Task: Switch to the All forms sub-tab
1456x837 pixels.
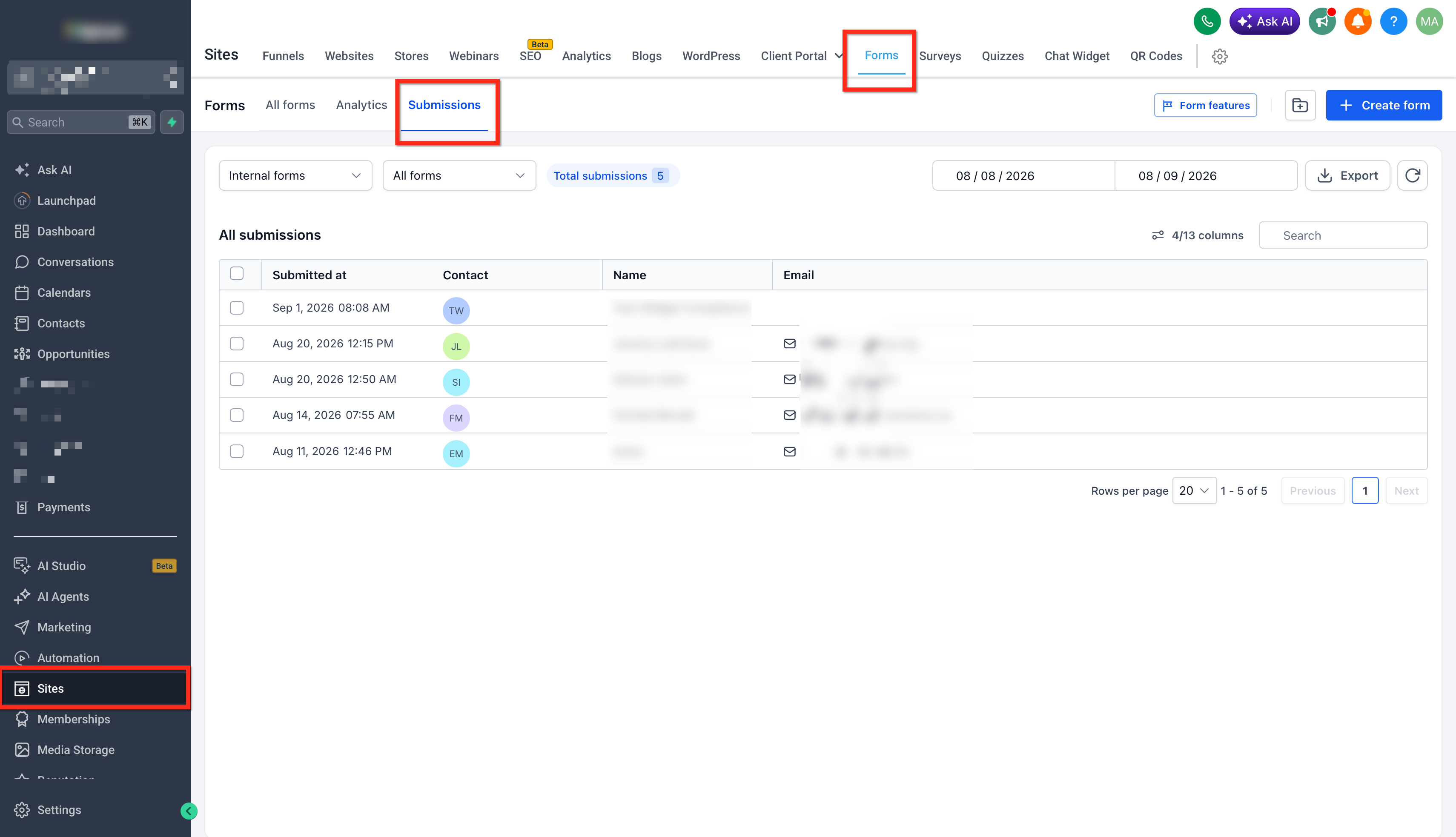Action: [290, 105]
